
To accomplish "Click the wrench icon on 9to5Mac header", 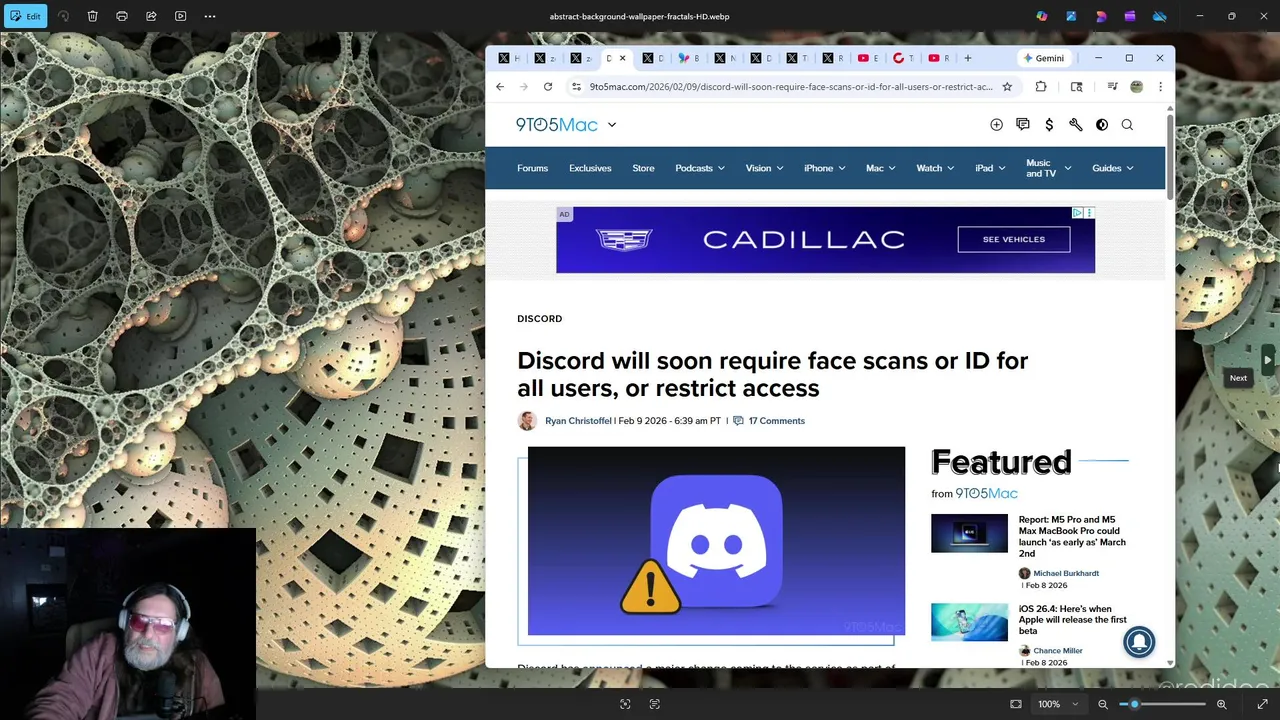I will [1075, 125].
